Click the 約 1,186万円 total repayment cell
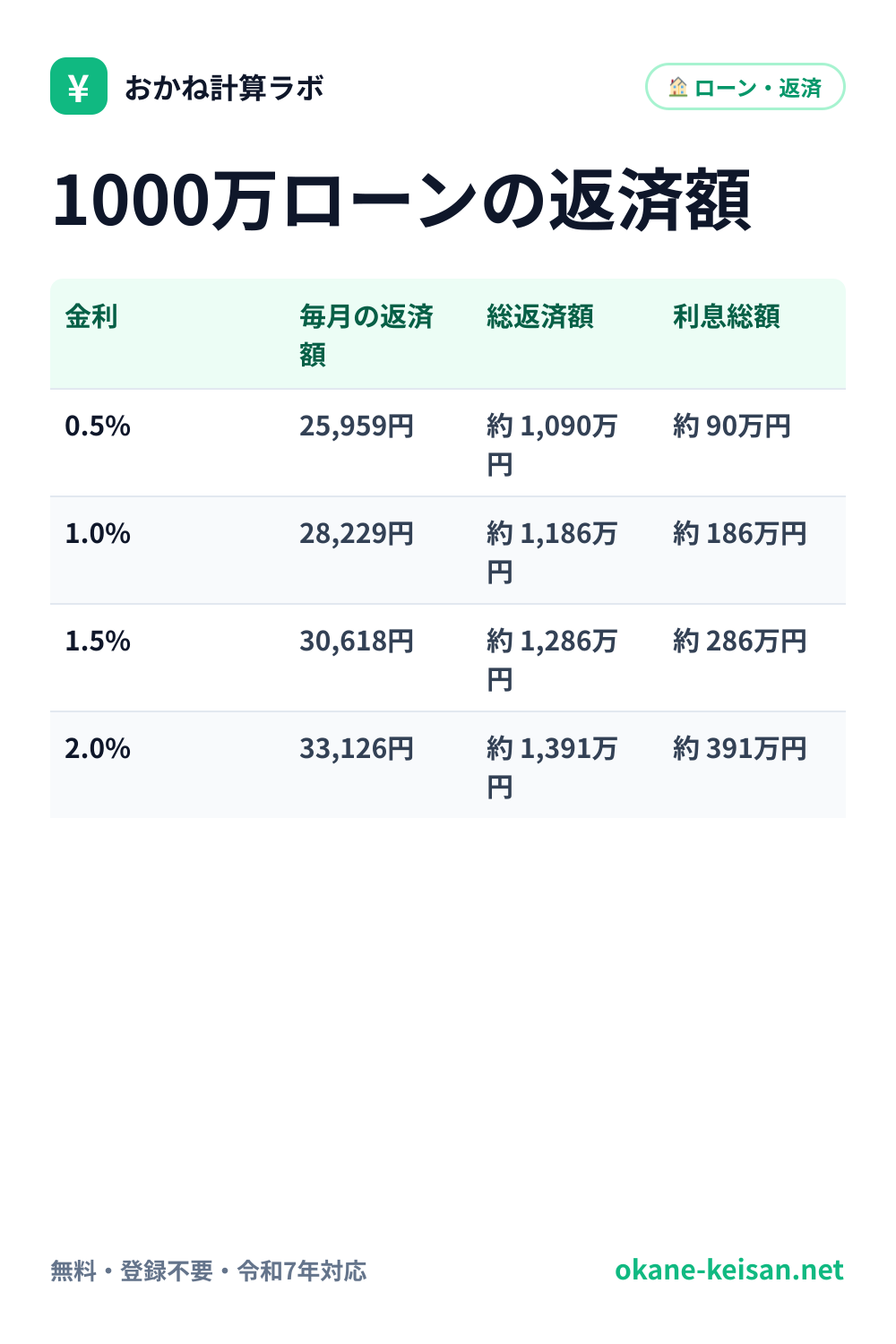896x1344 pixels. pyautogui.click(x=552, y=552)
